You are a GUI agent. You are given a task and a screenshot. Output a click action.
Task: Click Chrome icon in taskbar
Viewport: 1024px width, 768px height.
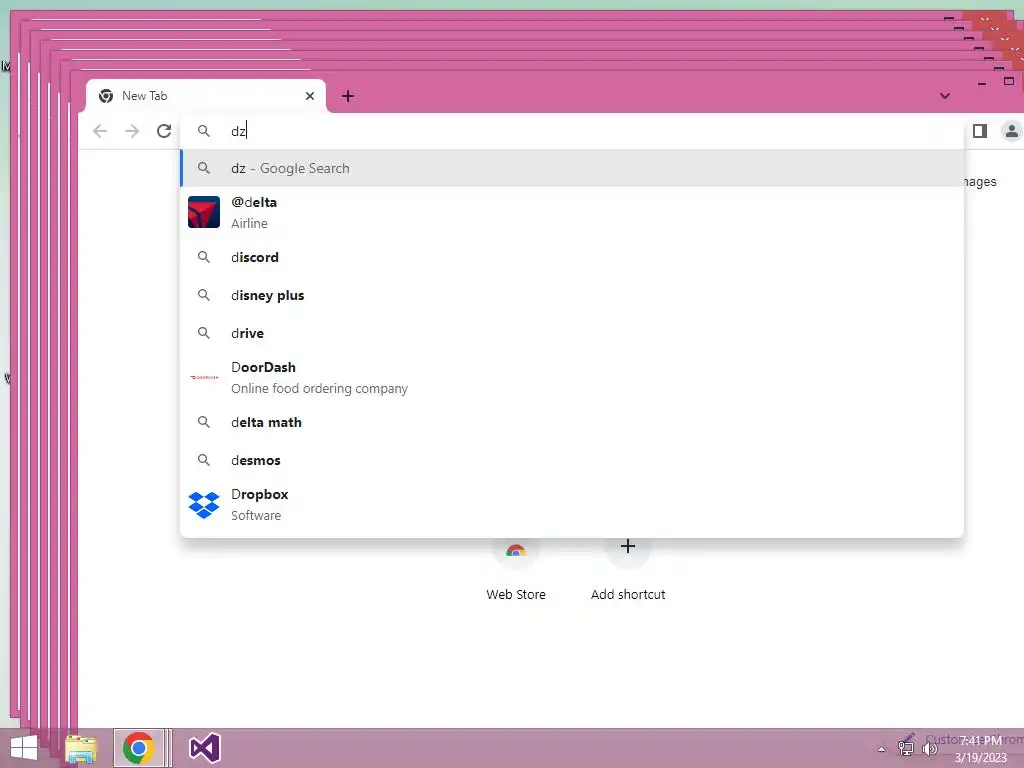coord(138,748)
